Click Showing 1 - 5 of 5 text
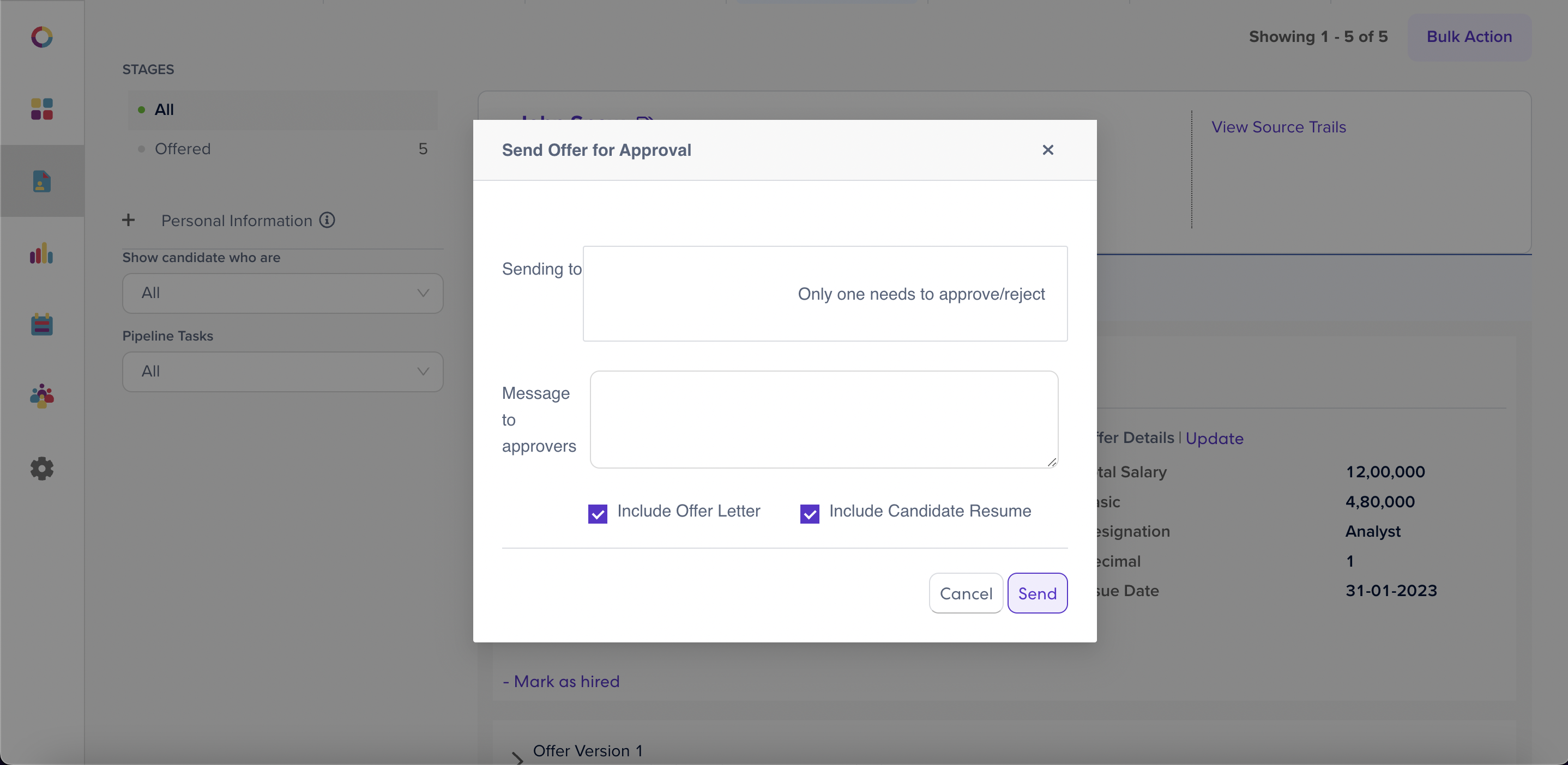This screenshot has height=765, width=1568. pyautogui.click(x=1318, y=37)
